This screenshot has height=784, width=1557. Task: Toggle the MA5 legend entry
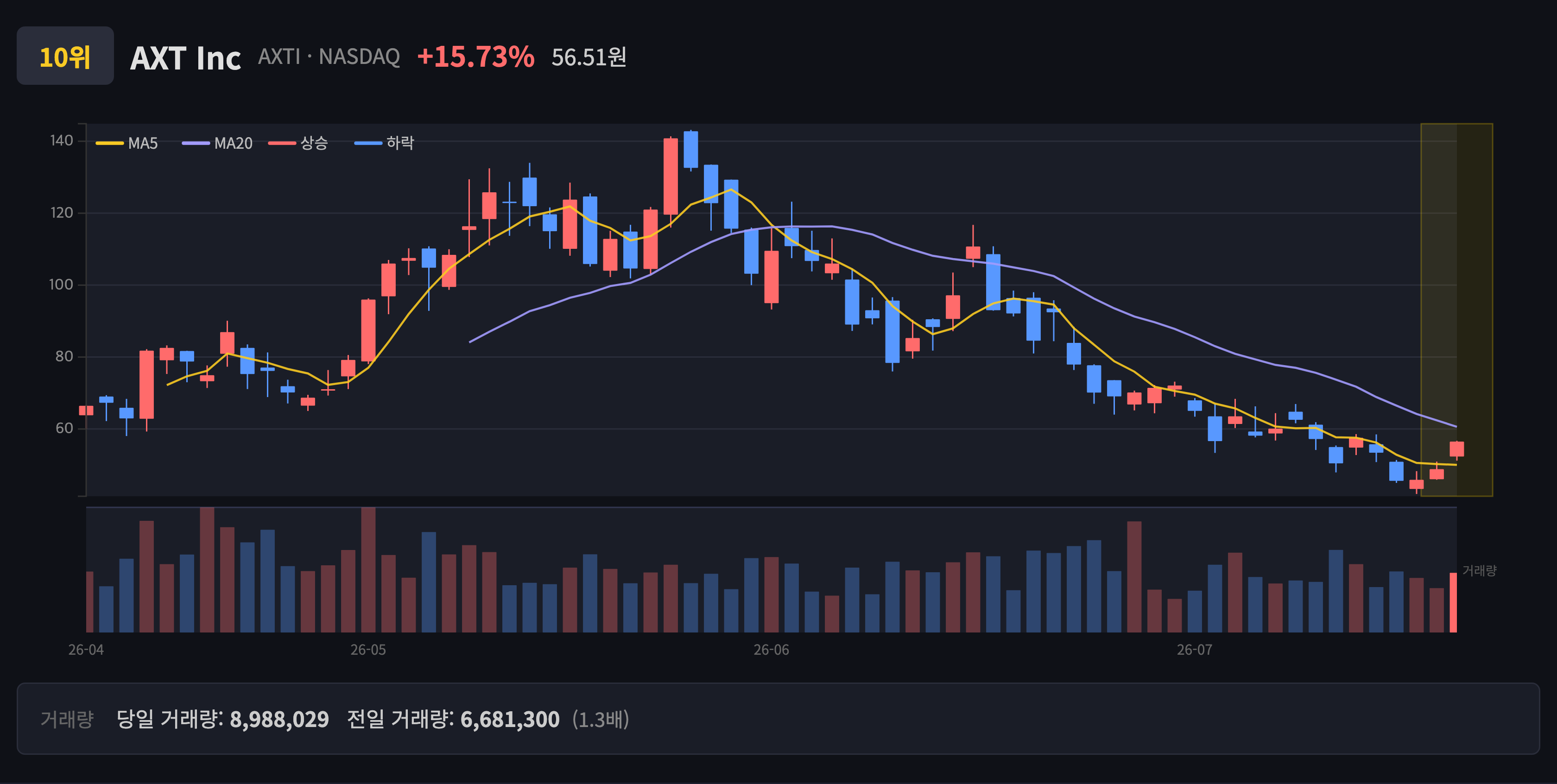(x=127, y=143)
